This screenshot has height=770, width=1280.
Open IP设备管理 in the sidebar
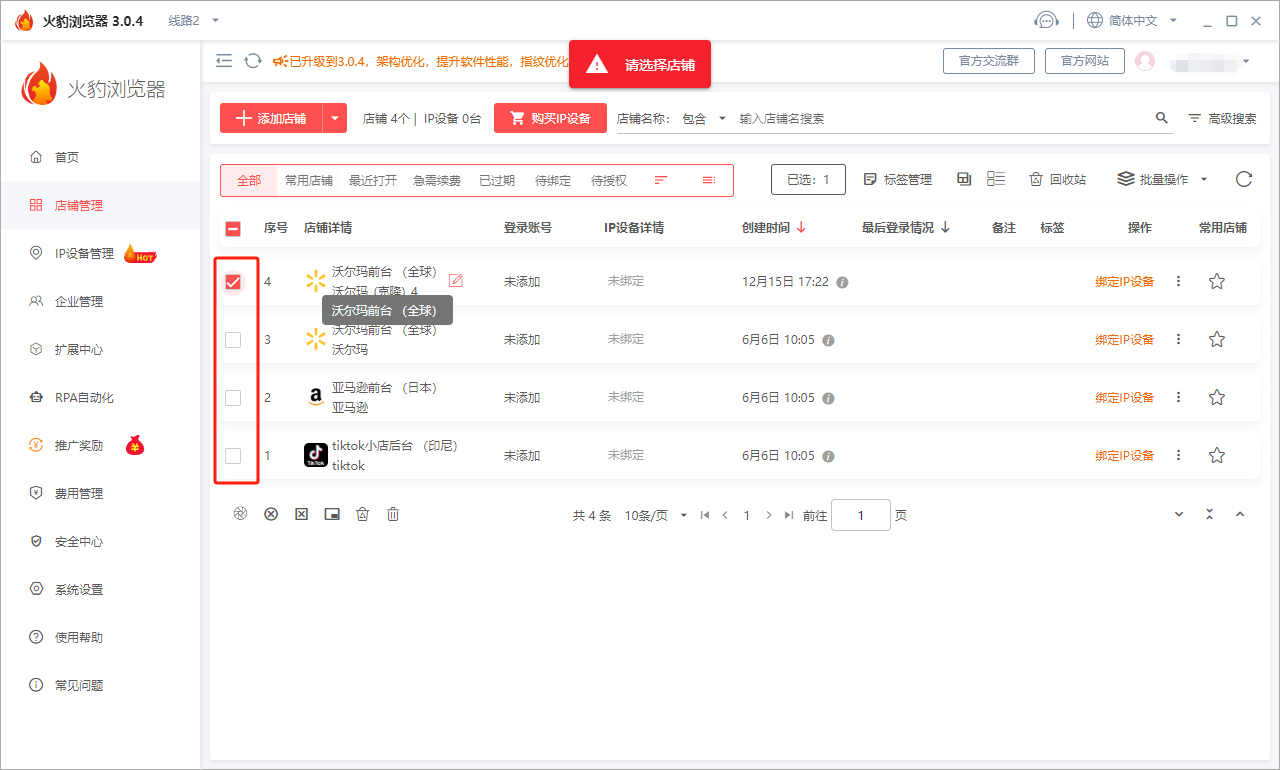[x=84, y=254]
